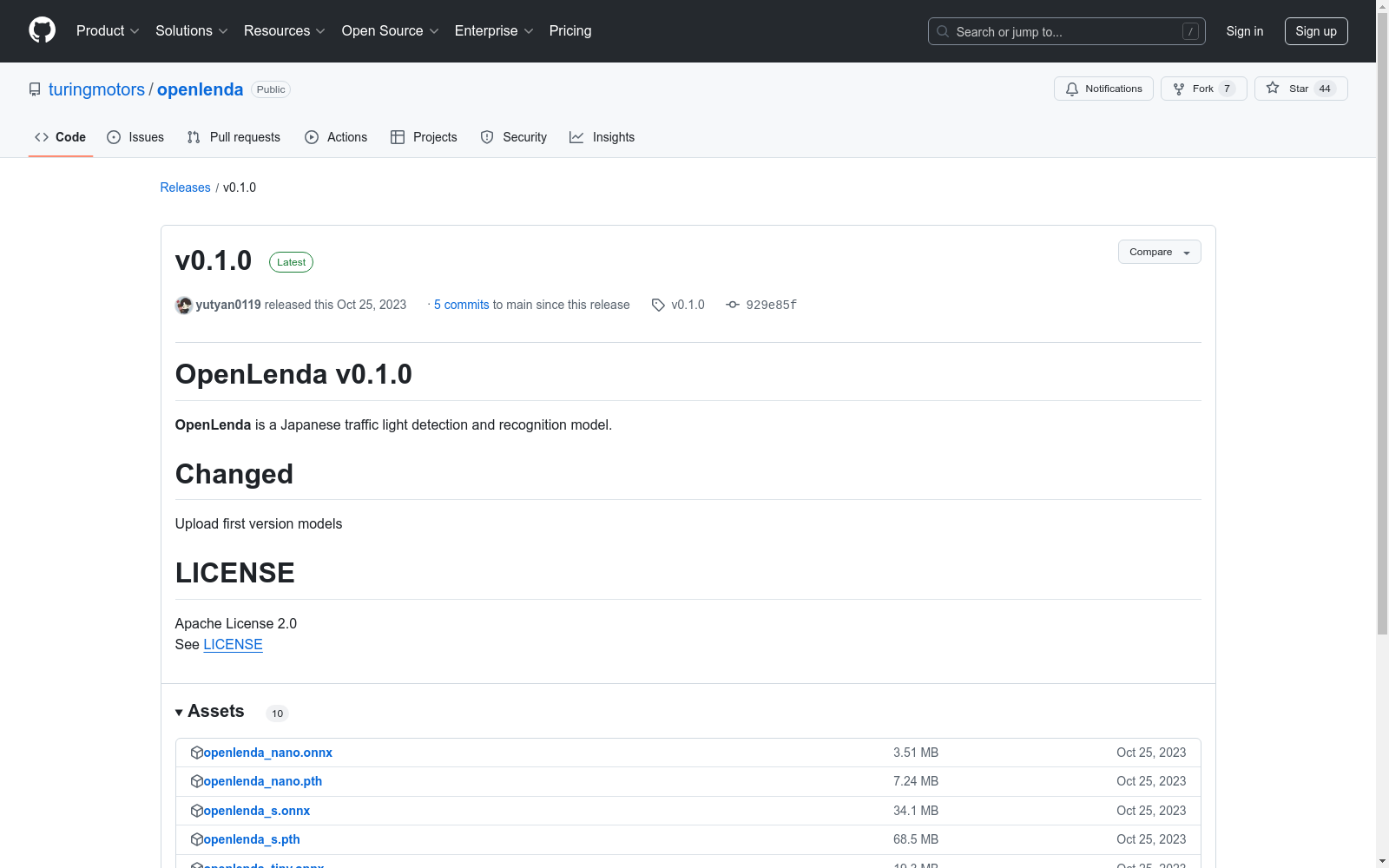
Task: Click the Star count 44
Action: click(1325, 89)
